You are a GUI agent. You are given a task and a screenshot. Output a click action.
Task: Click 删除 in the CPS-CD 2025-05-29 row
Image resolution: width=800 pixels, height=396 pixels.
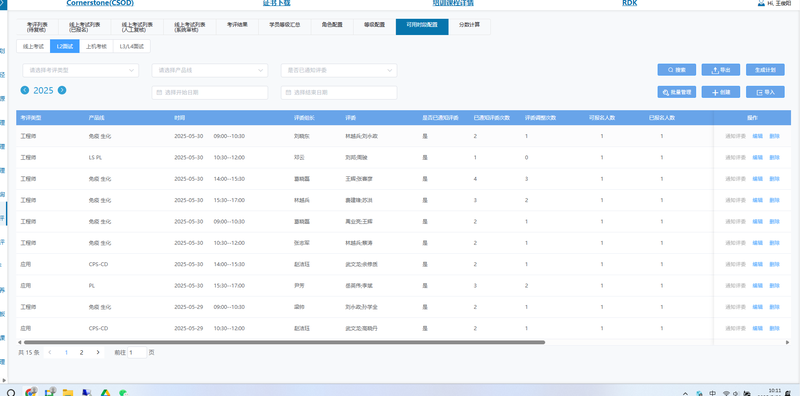(774, 329)
